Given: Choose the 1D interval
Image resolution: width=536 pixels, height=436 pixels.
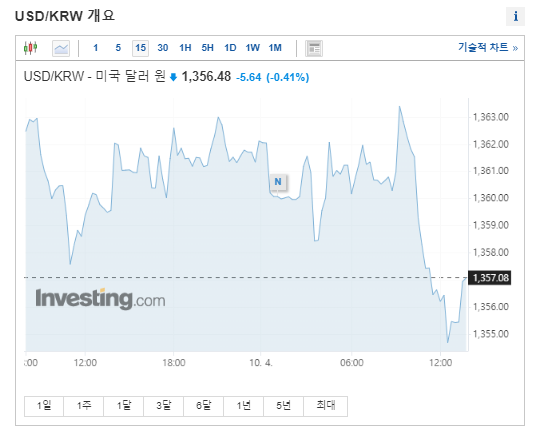Looking at the screenshot, I should pos(230,48).
